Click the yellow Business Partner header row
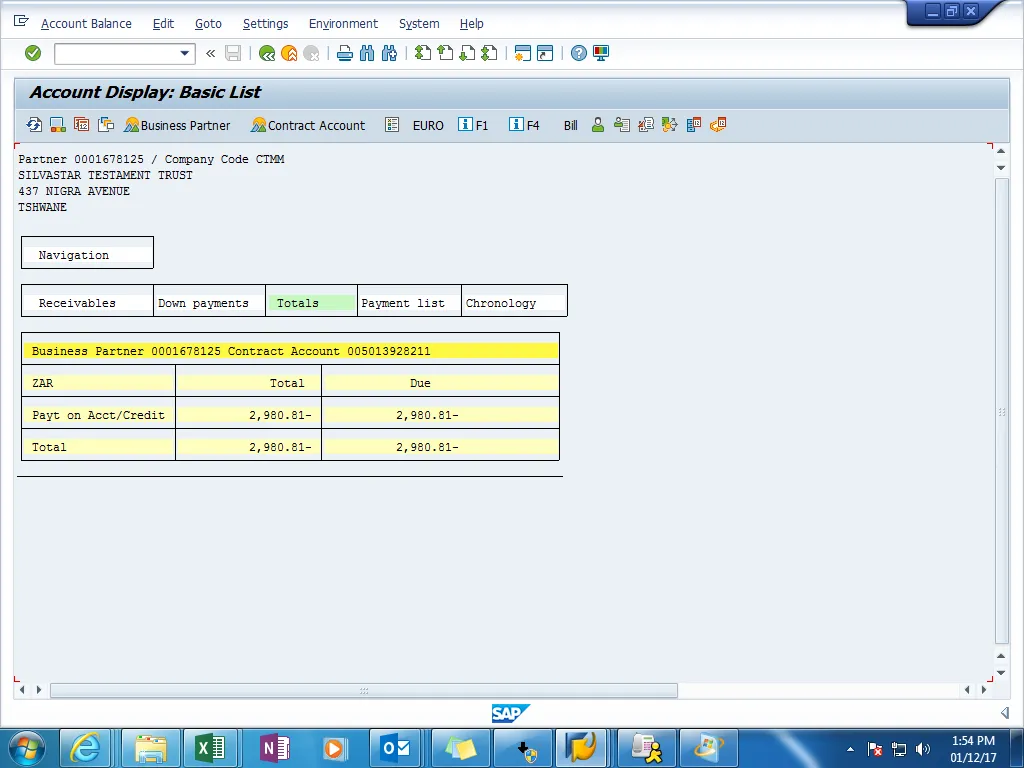Screen dimensions: 1024x768 point(291,351)
